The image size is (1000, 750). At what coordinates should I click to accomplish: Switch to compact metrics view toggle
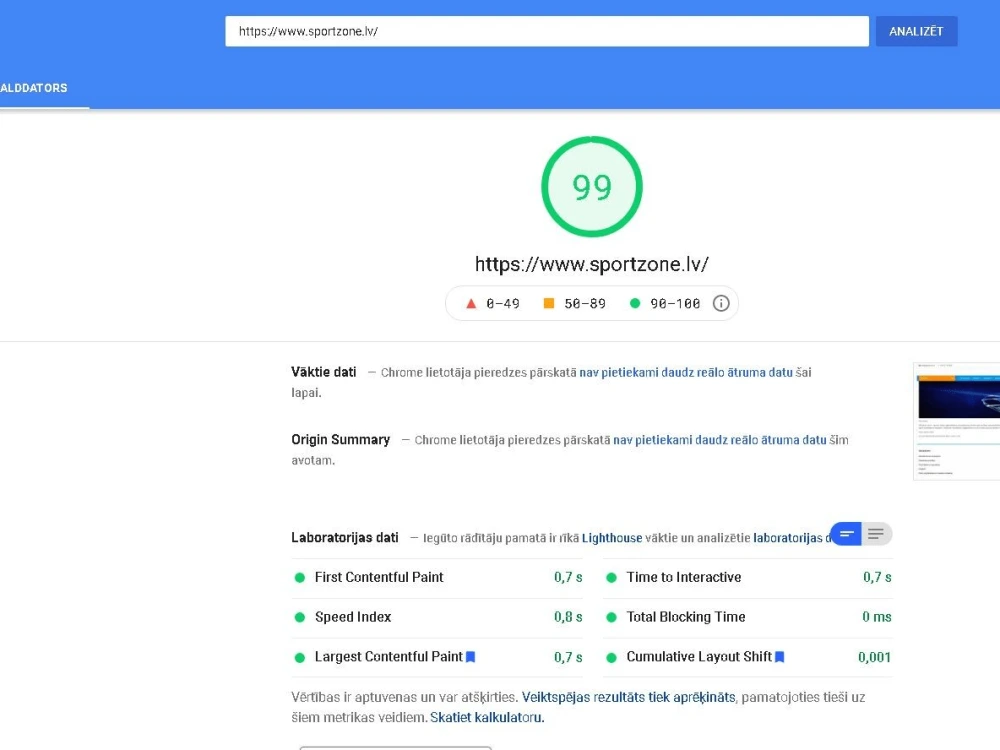point(846,534)
